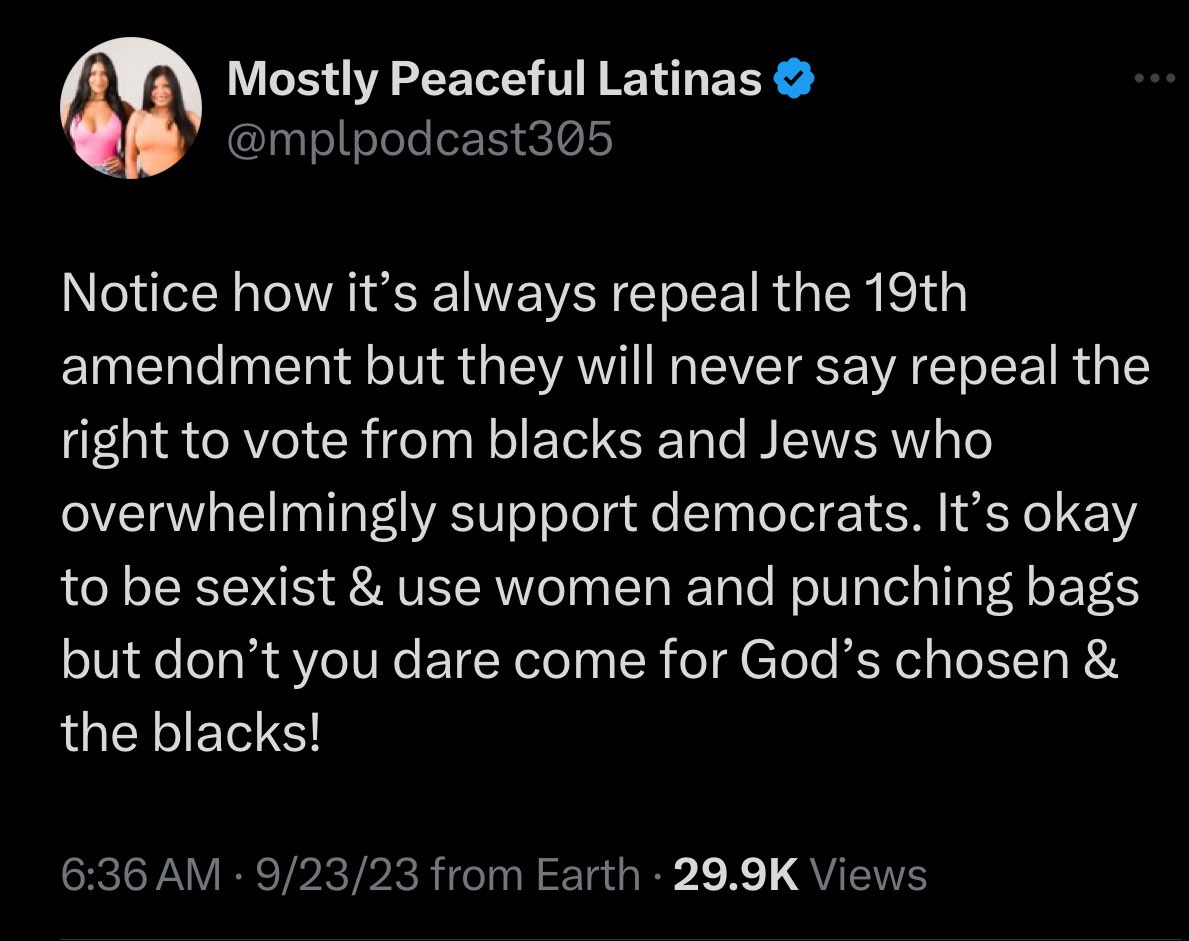Screen dimensions: 1189x941
Task: Click the tweet's first line mentioning 19th
Action: click(x=514, y=295)
